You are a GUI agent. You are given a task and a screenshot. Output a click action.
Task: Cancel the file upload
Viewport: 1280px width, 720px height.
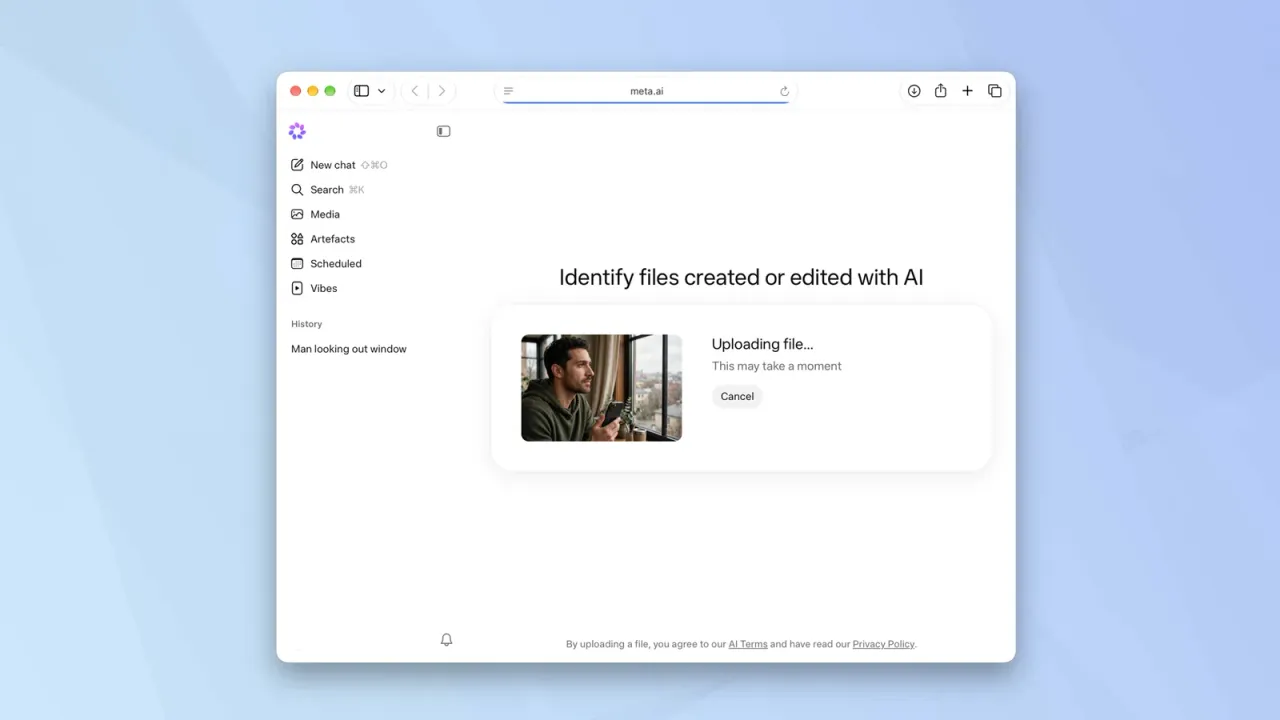737,396
